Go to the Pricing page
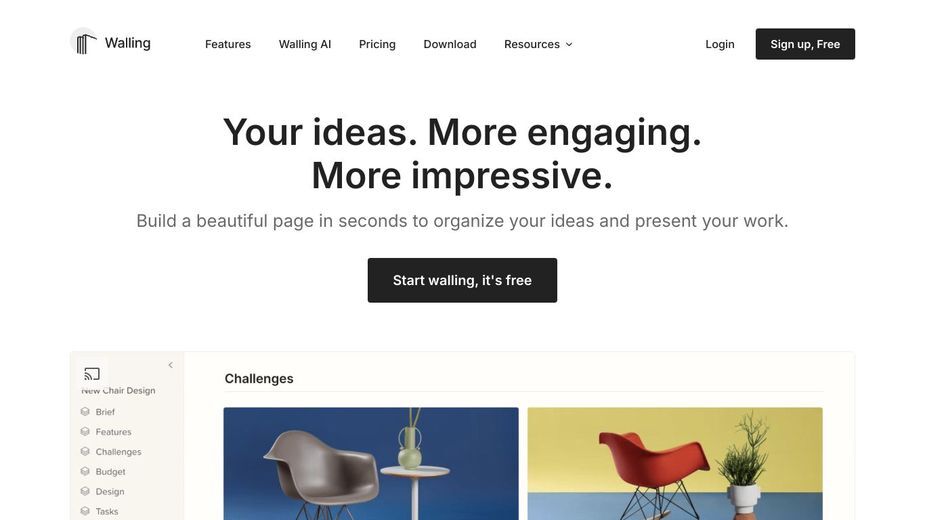This screenshot has height=520, width=925. tap(377, 44)
